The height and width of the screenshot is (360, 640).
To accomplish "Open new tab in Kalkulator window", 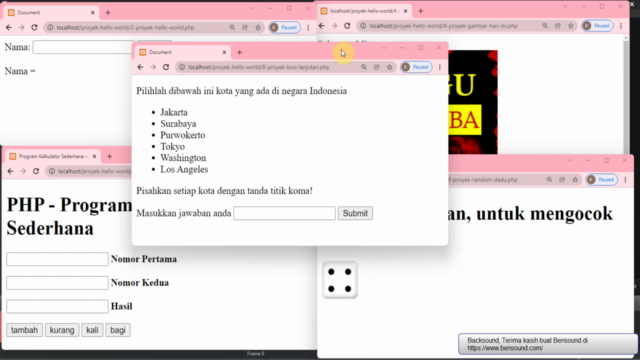I will (x=109, y=156).
